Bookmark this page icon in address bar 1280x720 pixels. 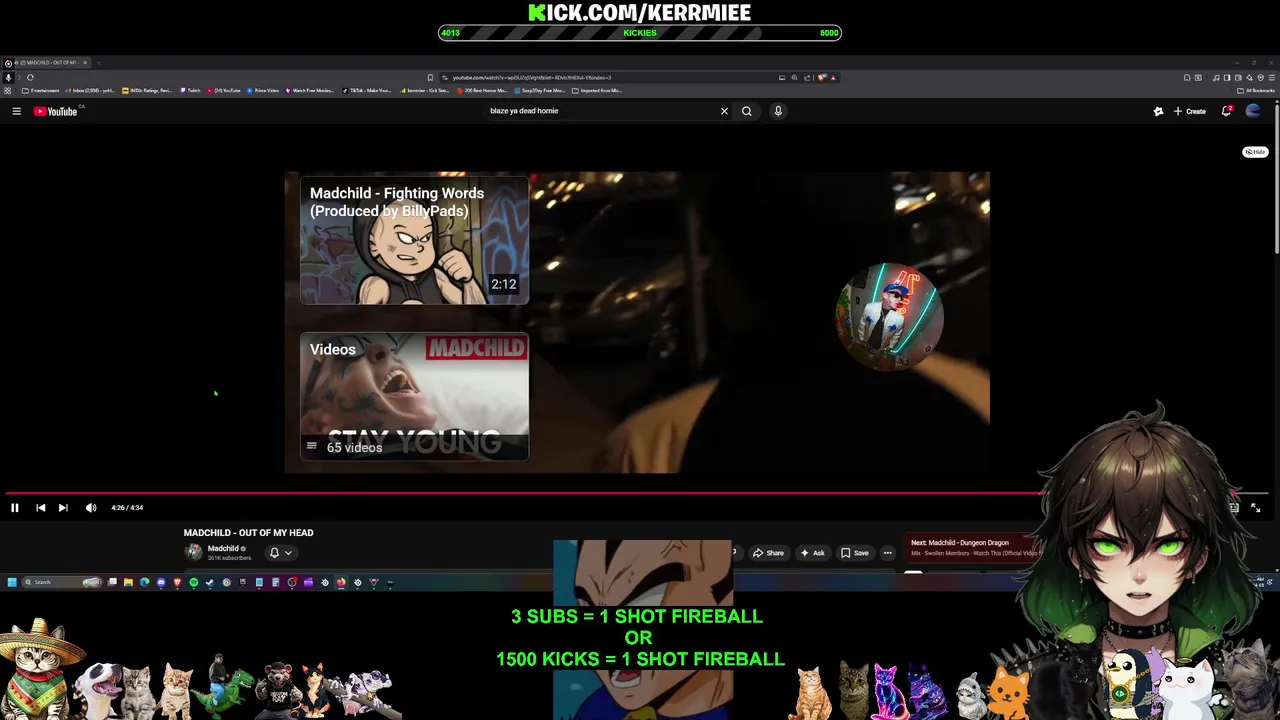(x=430, y=77)
